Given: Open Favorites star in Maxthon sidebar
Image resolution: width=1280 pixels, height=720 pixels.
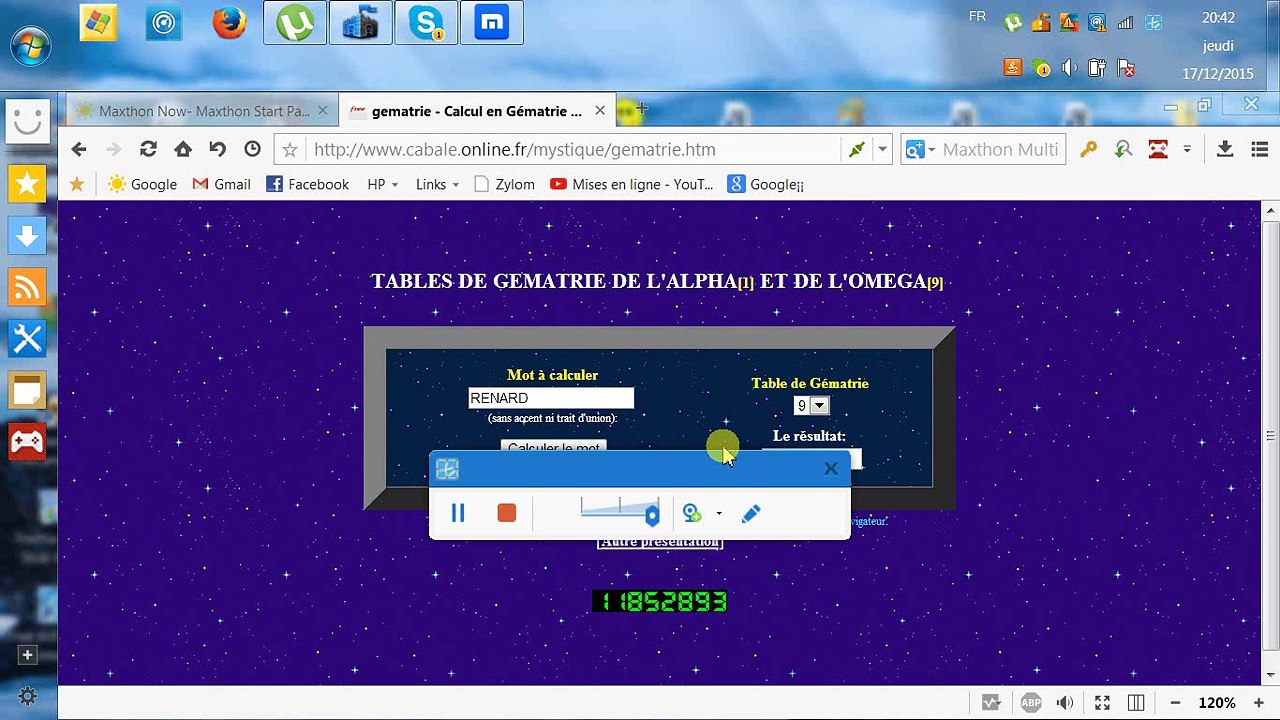Looking at the screenshot, I should click(27, 184).
